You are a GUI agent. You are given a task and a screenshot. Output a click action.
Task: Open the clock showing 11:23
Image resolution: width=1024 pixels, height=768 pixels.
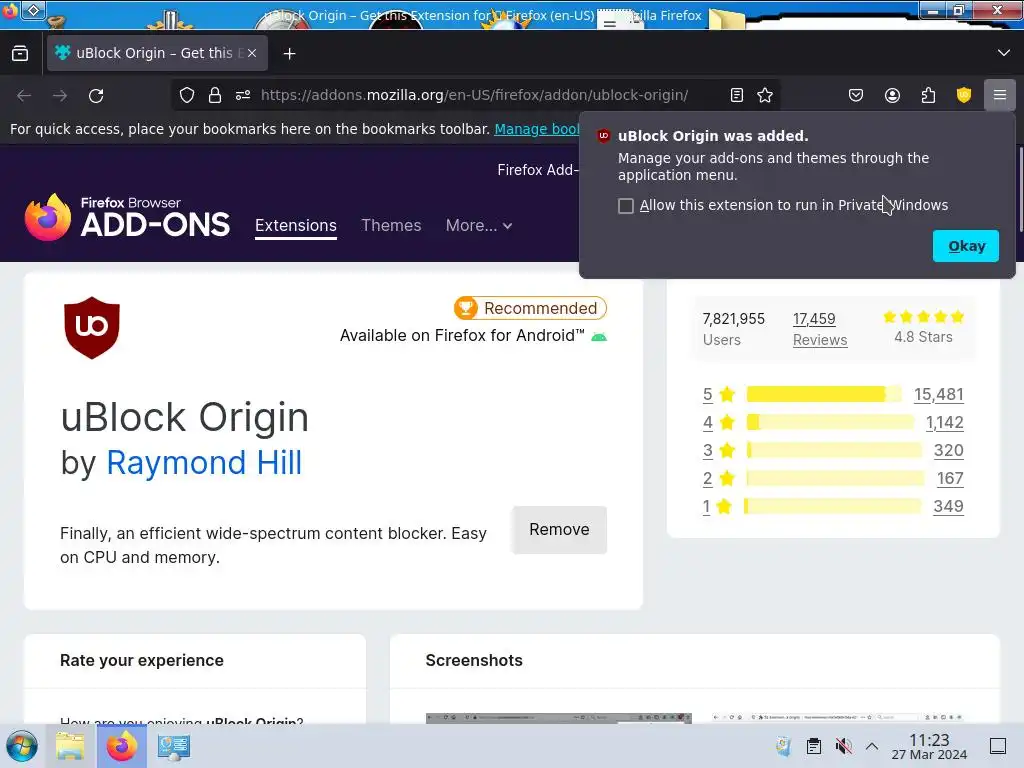point(929,746)
